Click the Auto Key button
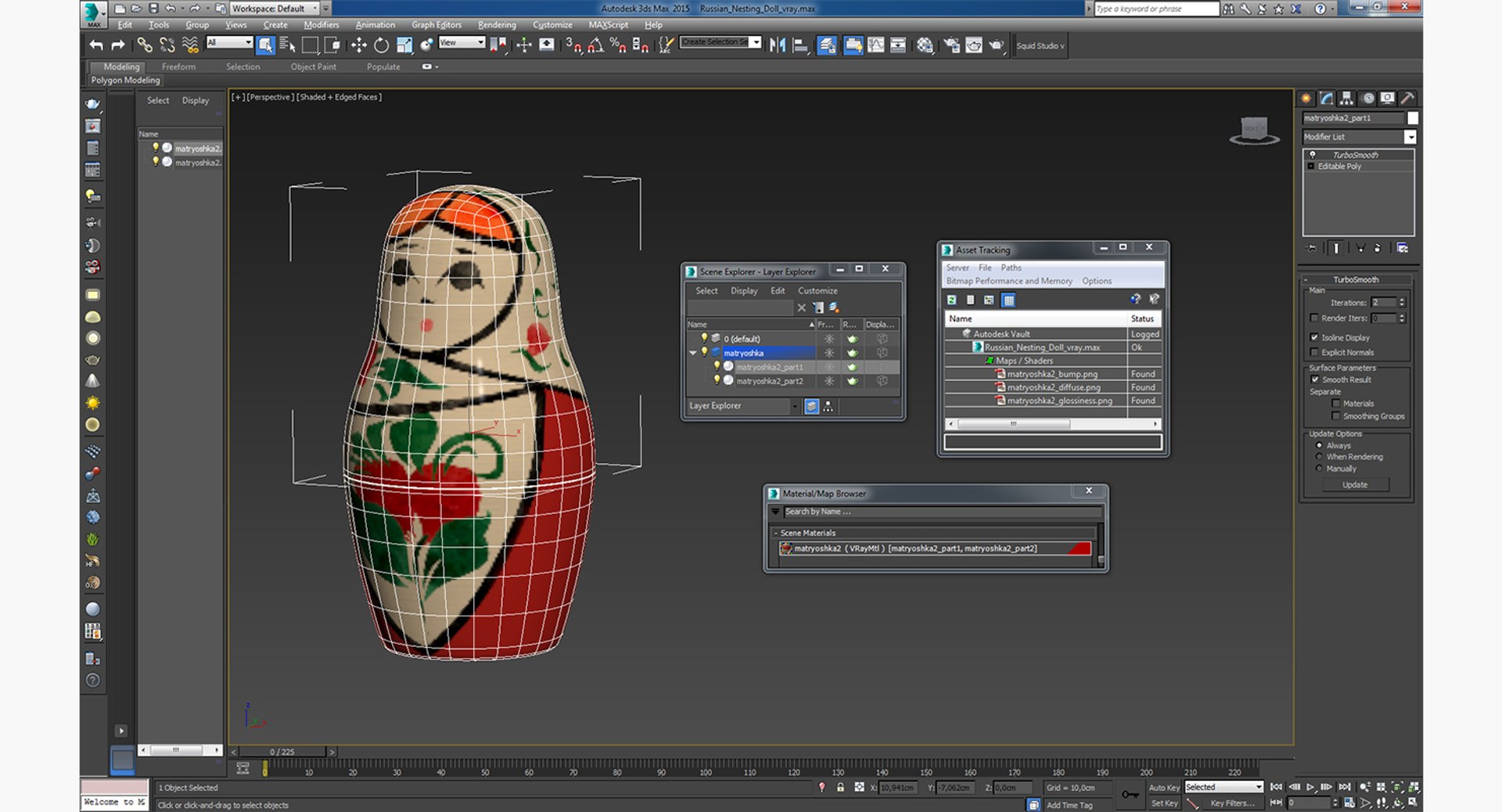The width and height of the screenshot is (1502, 812). [x=1164, y=788]
